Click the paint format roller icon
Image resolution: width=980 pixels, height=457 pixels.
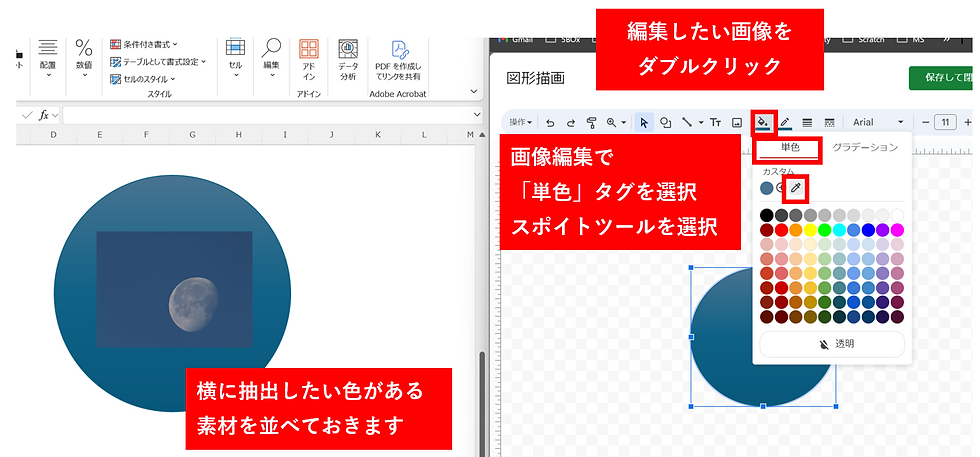pyautogui.click(x=591, y=123)
